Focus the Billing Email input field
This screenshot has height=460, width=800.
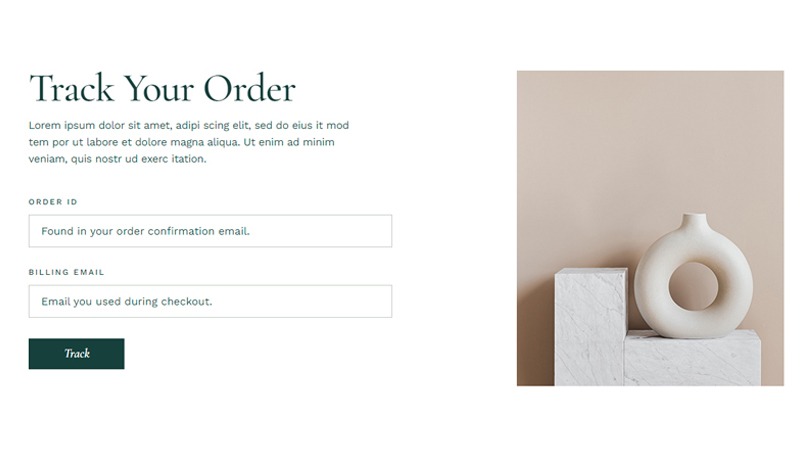(x=210, y=301)
